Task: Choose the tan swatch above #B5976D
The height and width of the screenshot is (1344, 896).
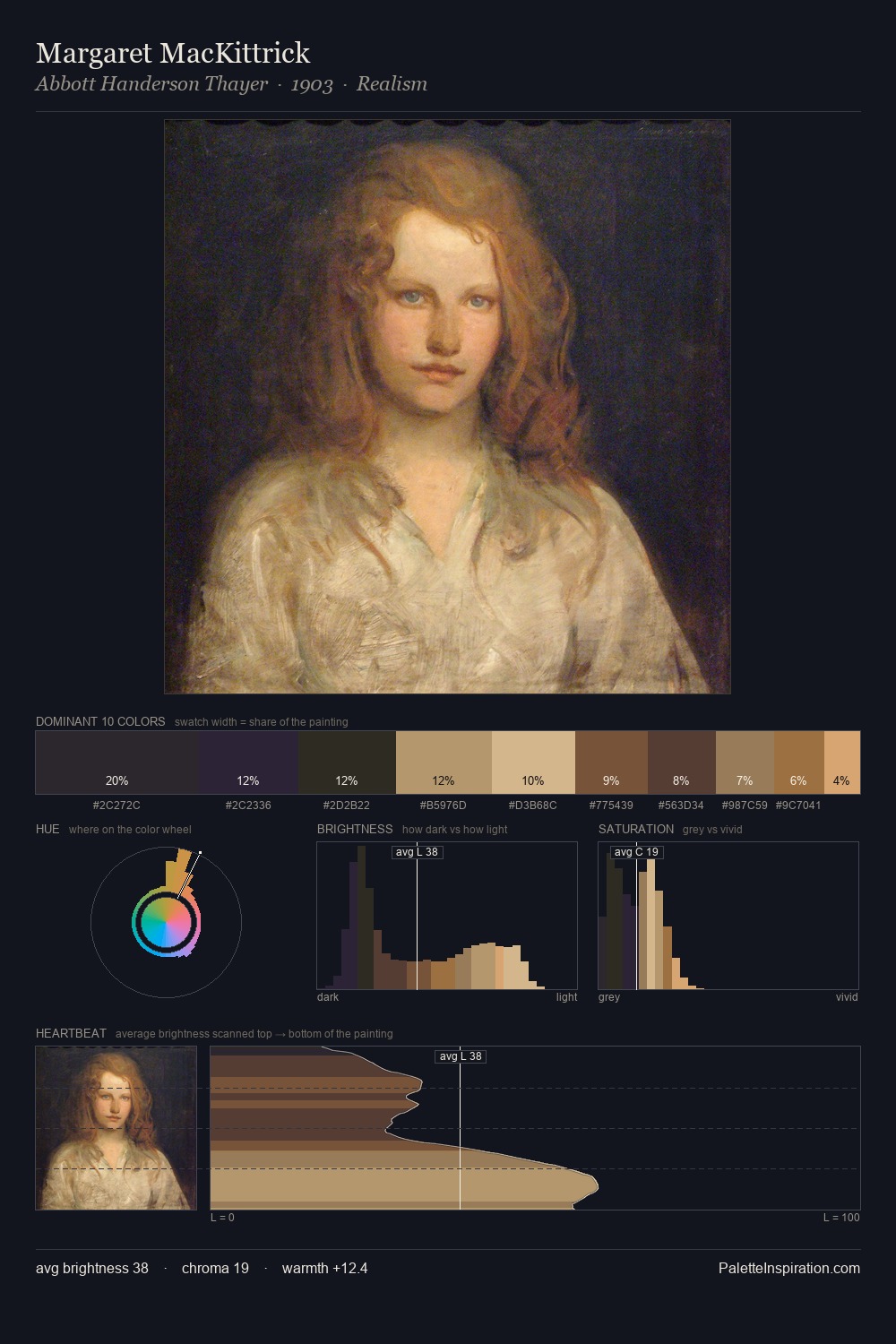Action: point(444,762)
